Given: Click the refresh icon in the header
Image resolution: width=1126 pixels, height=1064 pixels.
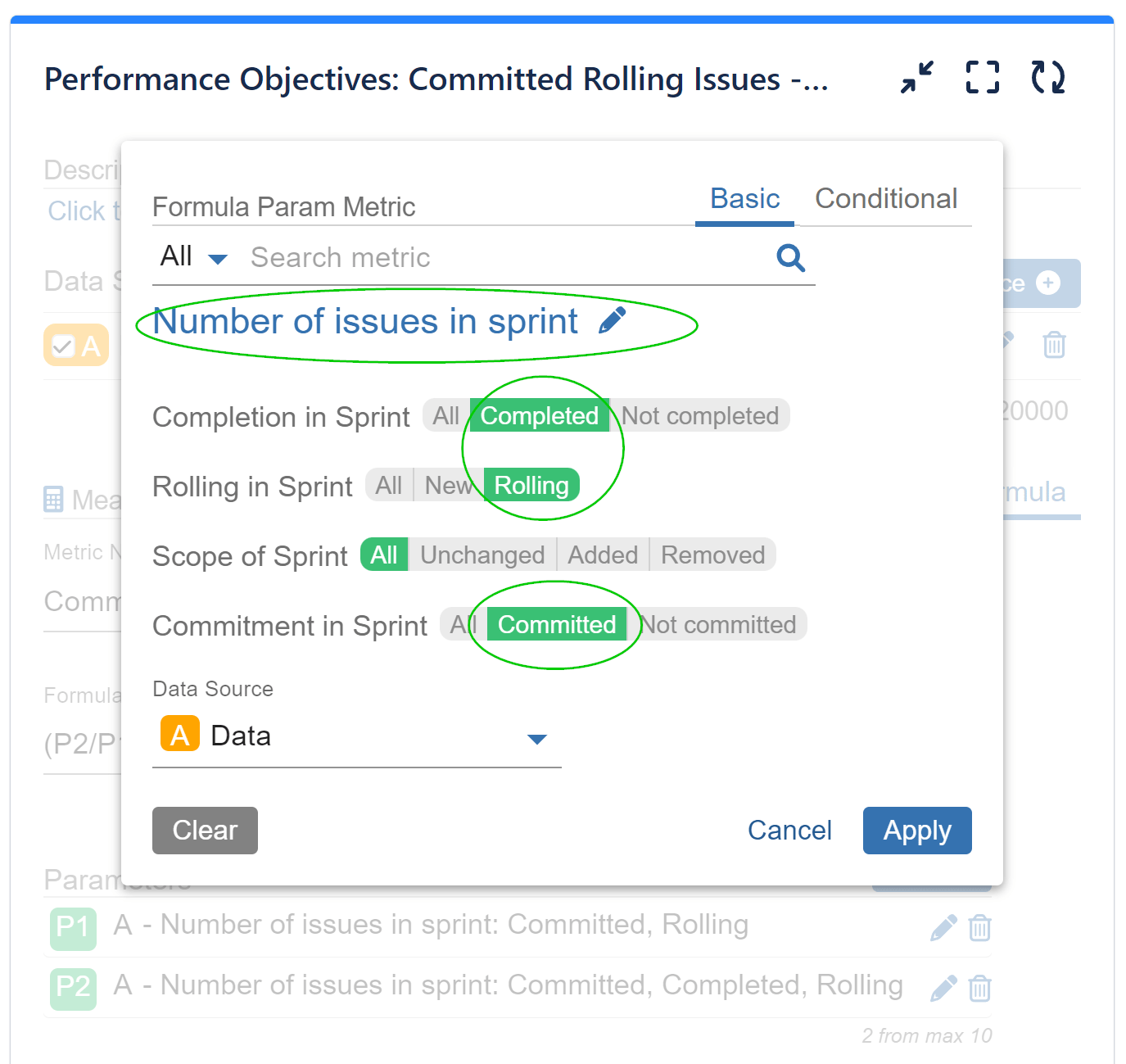Looking at the screenshot, I should pyautogui.click(x=1048, y=78).
